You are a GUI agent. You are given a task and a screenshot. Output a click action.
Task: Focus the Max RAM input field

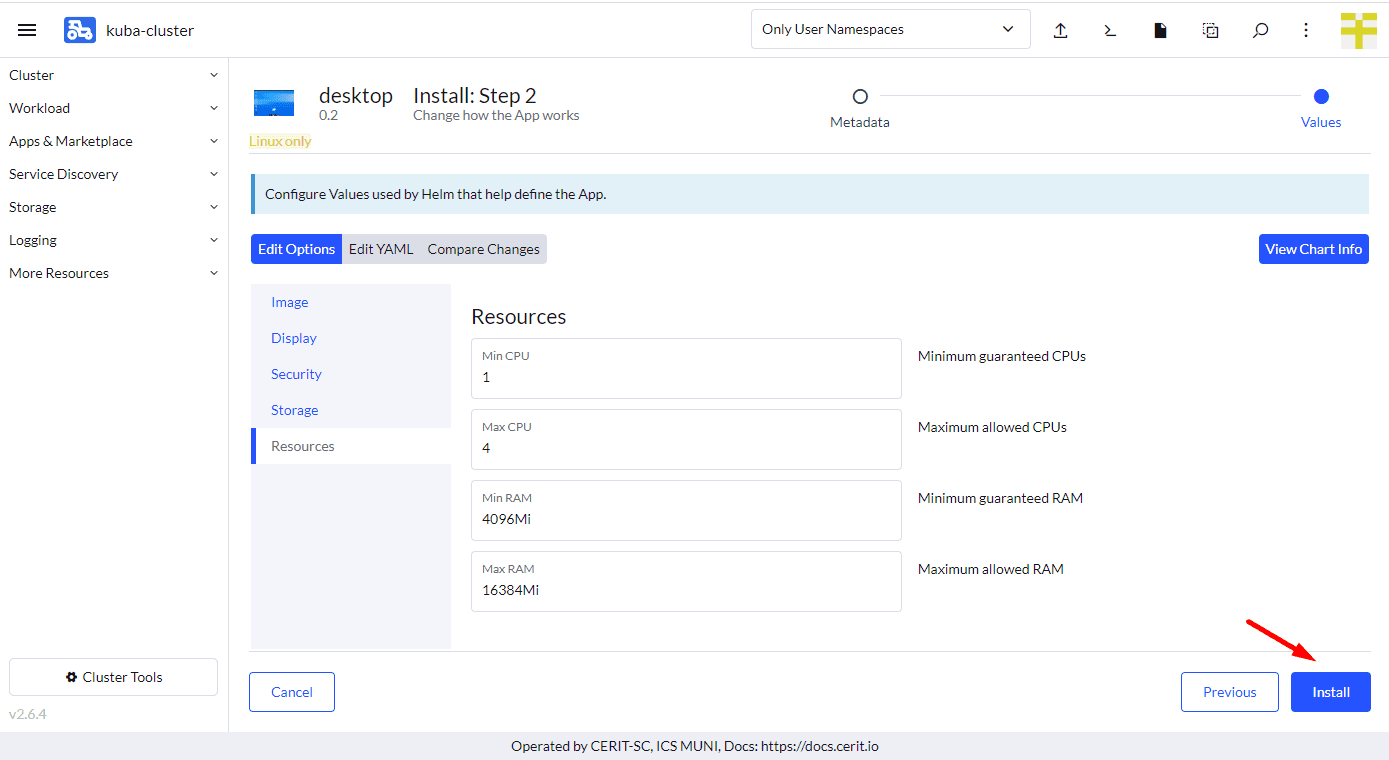[x=686, y=590]
